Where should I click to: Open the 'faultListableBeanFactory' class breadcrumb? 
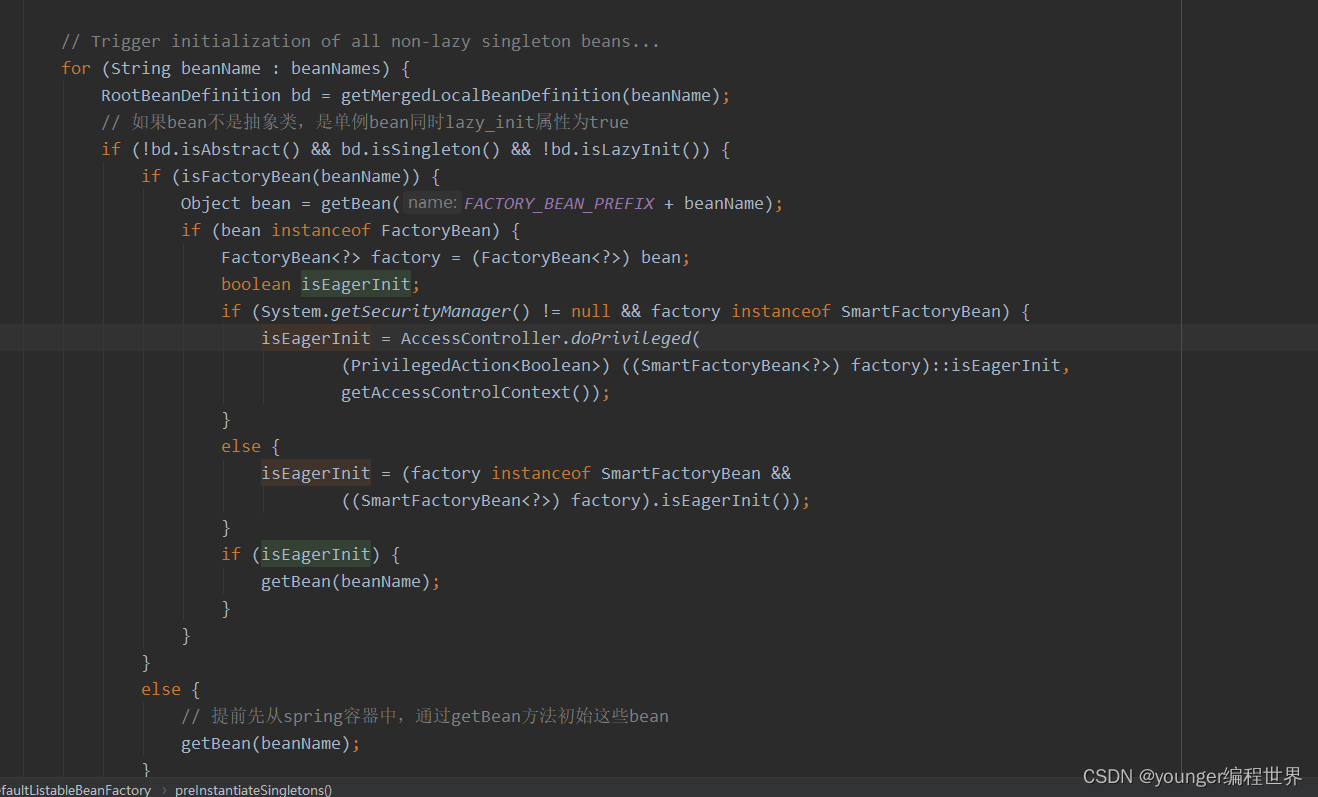(x=76, y=789)
